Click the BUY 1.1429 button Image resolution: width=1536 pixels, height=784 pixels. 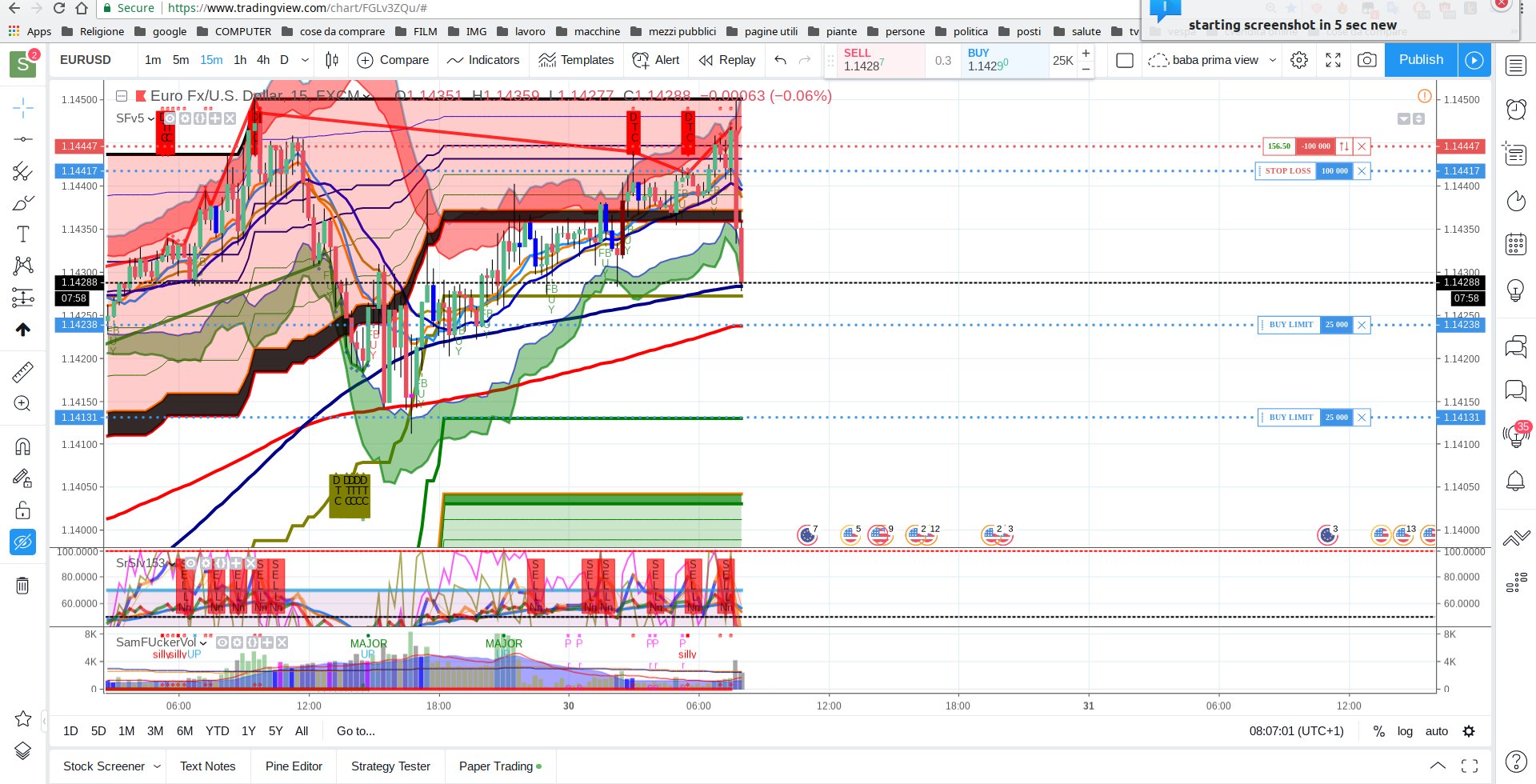1004,60
